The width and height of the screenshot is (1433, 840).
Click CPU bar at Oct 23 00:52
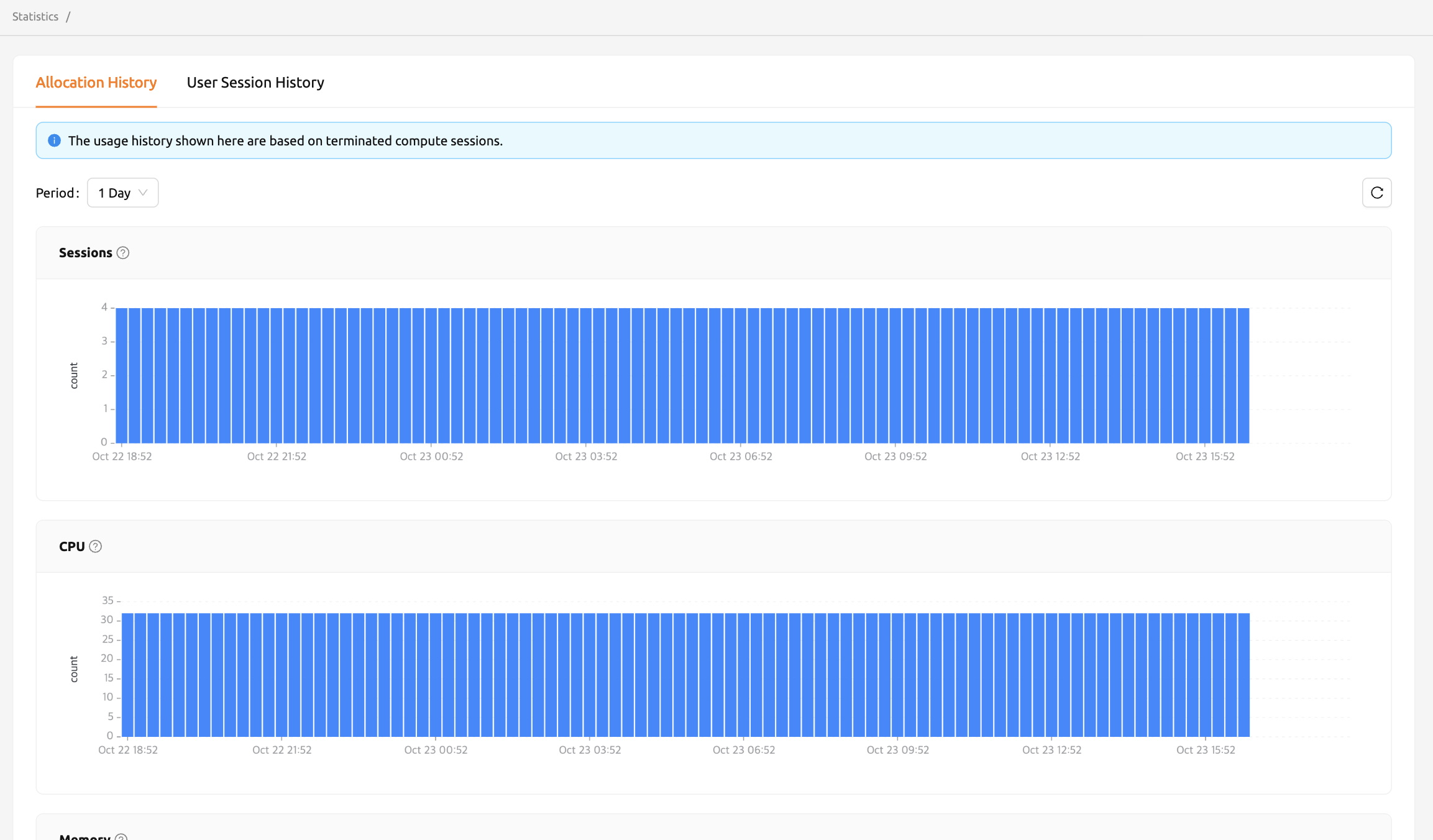(x=436, y=675)
